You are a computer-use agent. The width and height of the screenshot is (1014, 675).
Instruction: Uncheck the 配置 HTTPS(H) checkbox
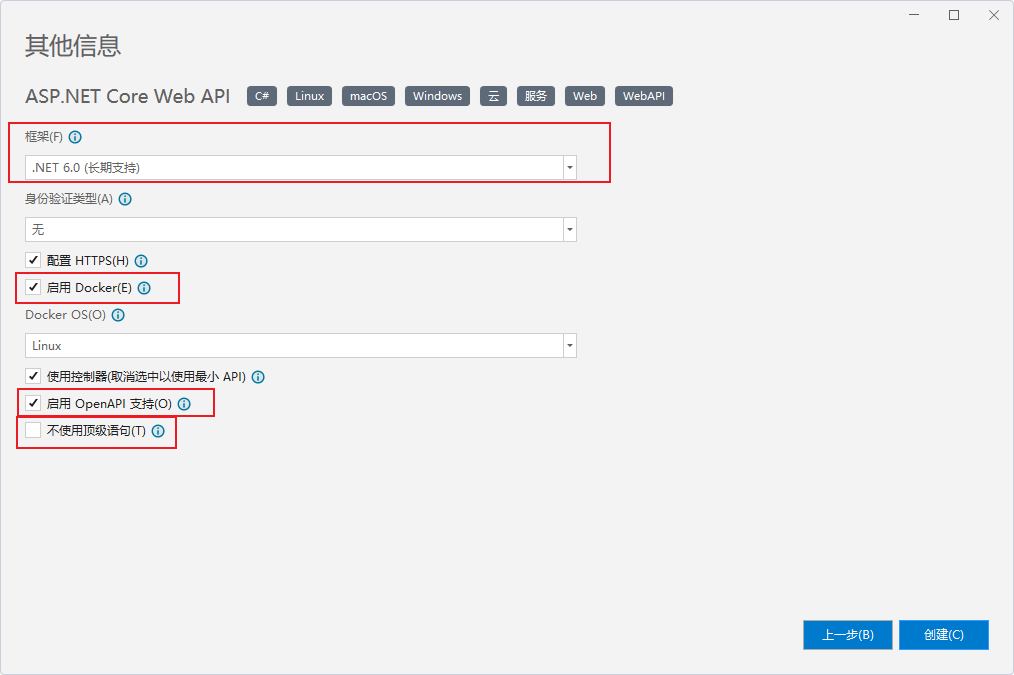click(x=33, y=261)
